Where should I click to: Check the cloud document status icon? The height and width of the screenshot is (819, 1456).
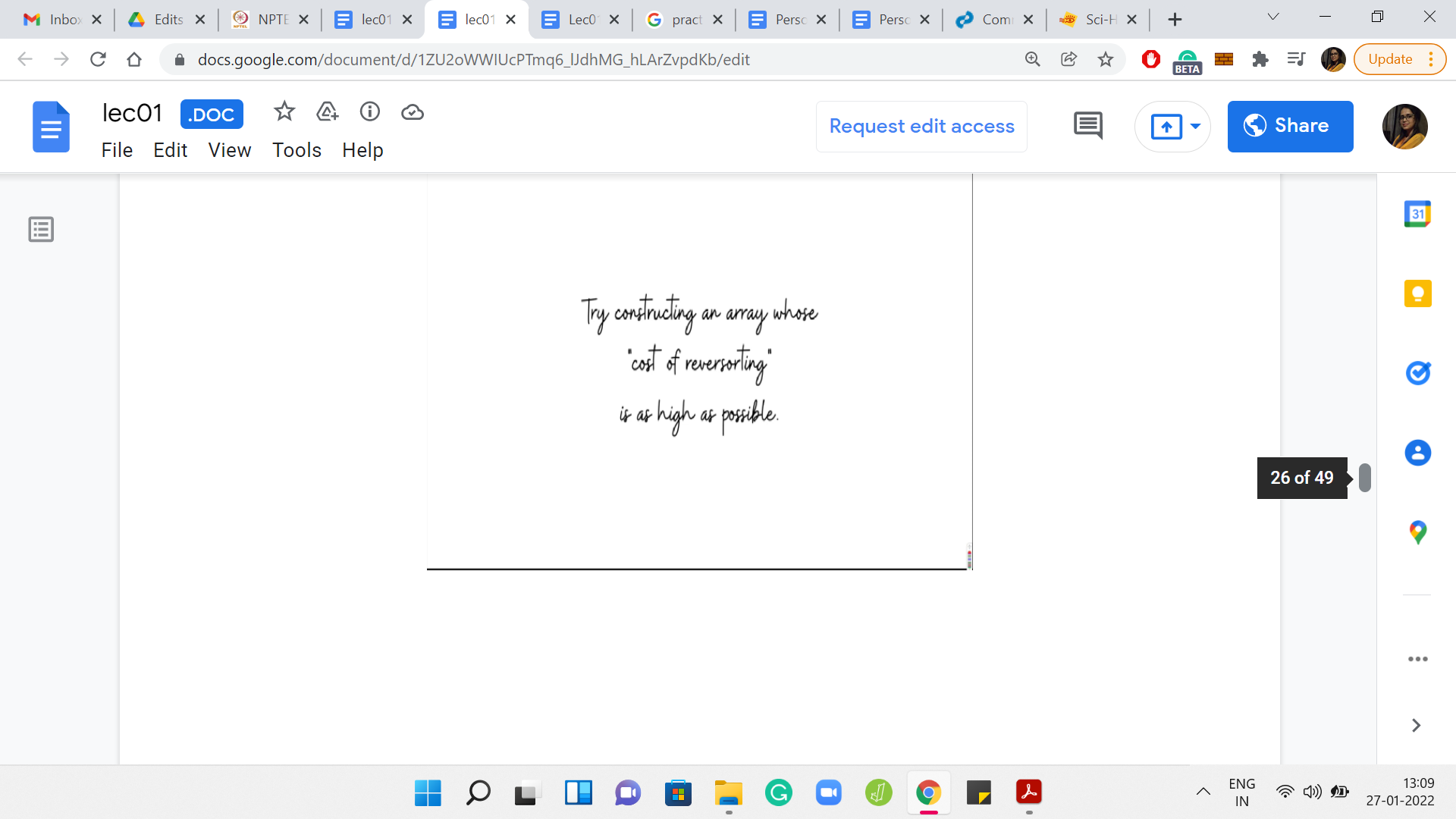click(413, 112)
